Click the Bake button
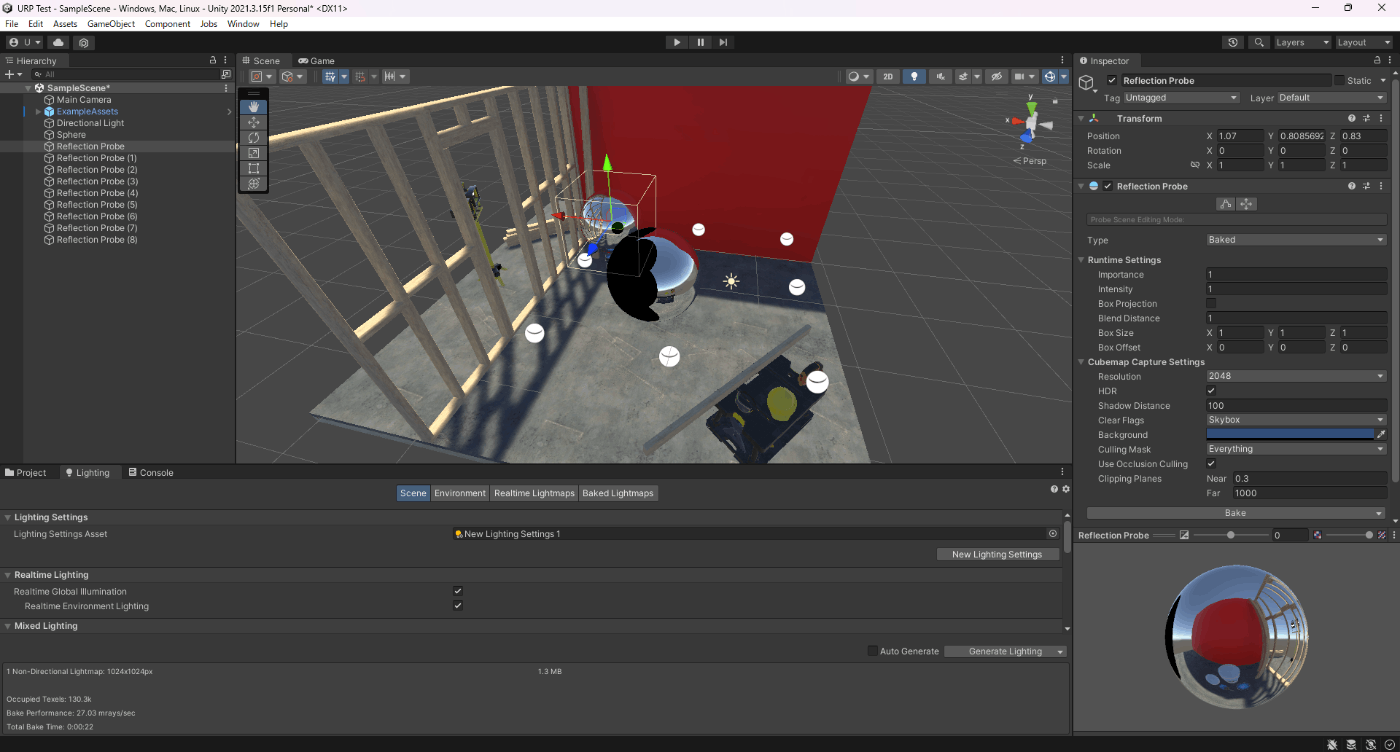The width and height of the screenshot is (1400, 752). tap(1235, 513)
